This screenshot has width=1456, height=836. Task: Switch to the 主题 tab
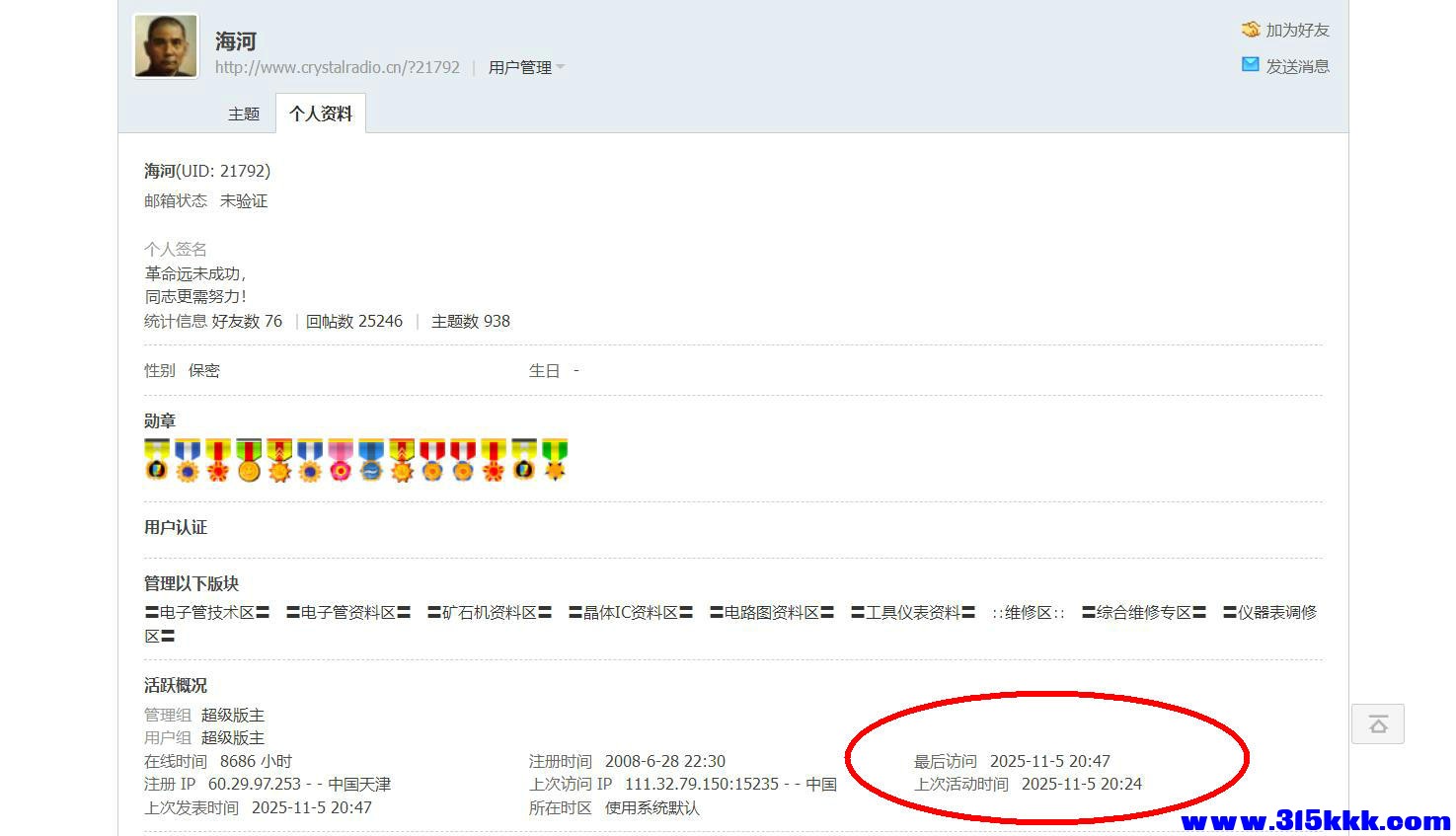click(243, 114)
